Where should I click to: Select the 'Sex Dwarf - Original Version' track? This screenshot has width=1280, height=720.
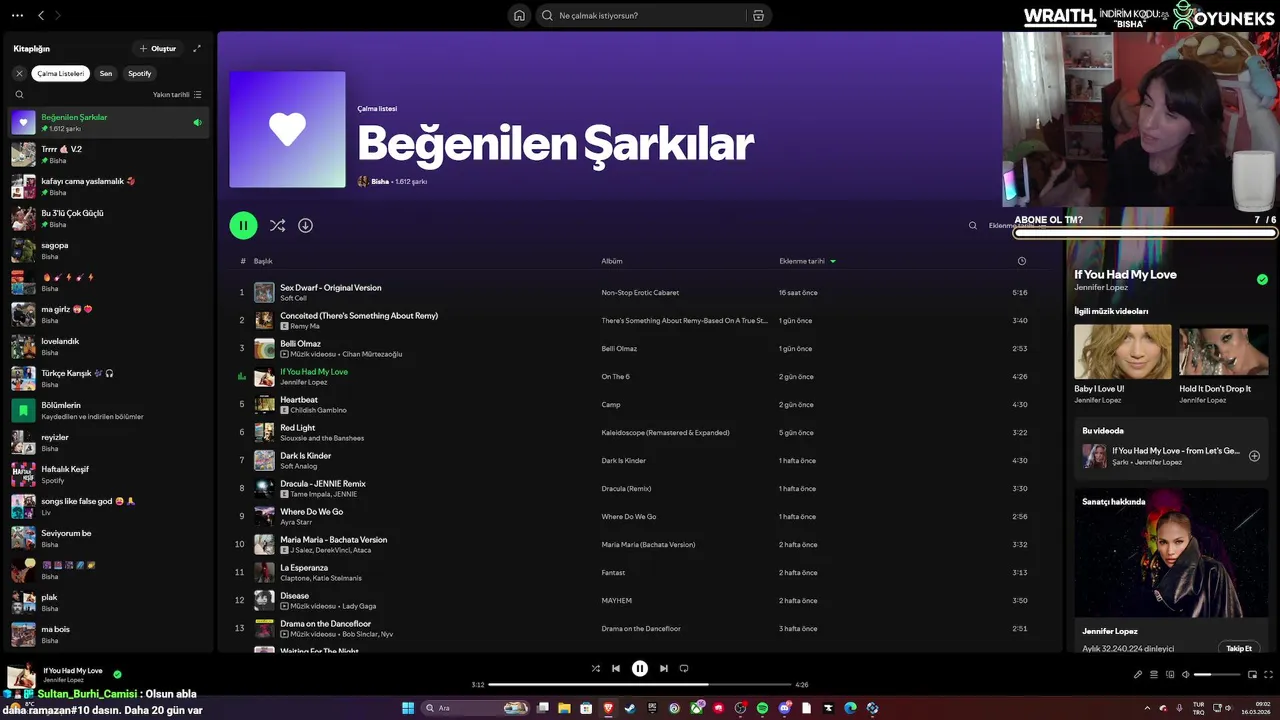(x=330, y=287)
